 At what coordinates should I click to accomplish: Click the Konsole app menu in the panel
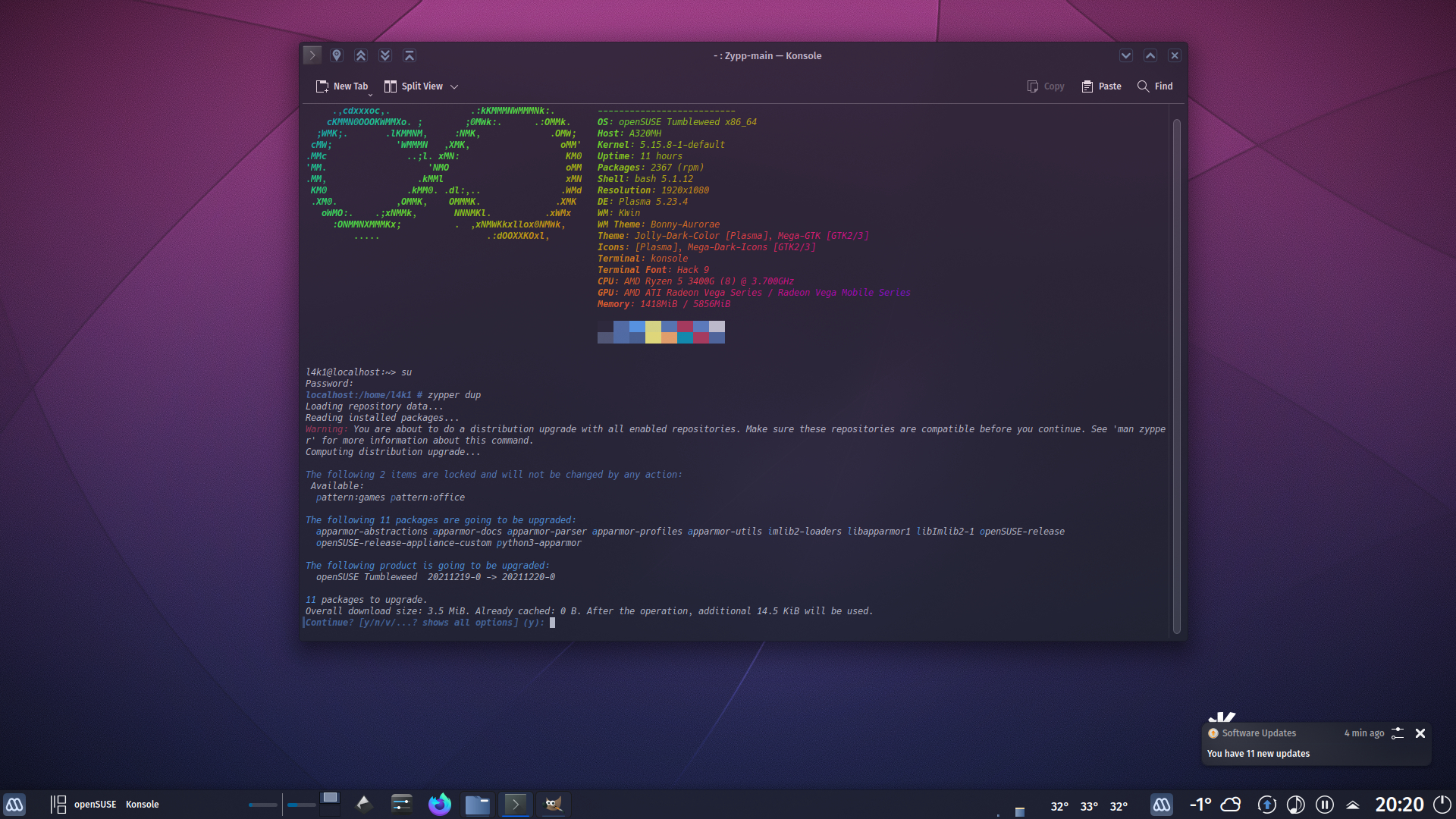(142, 805)
